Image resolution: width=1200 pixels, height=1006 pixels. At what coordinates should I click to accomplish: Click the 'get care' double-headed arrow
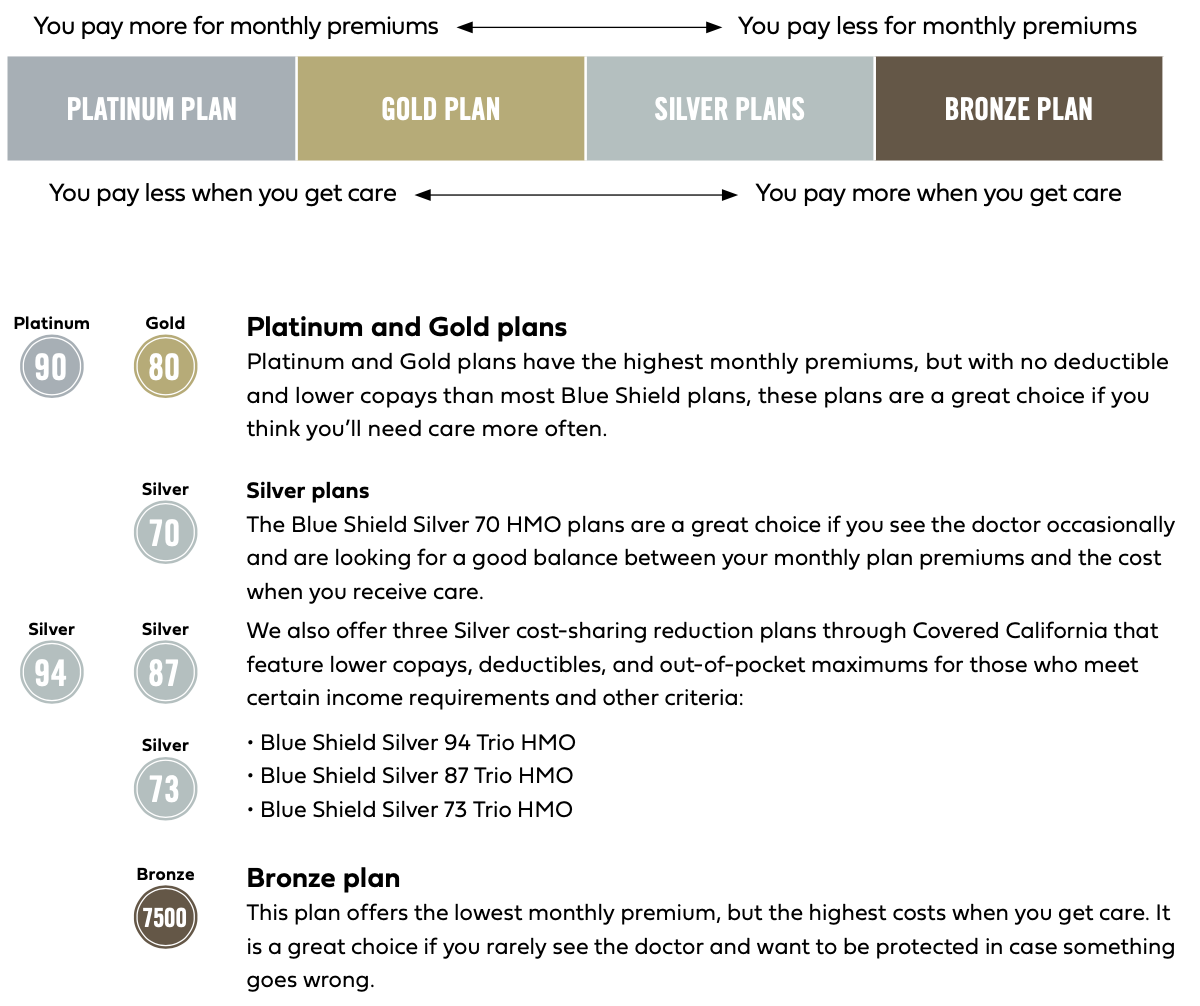pos(576,195)
